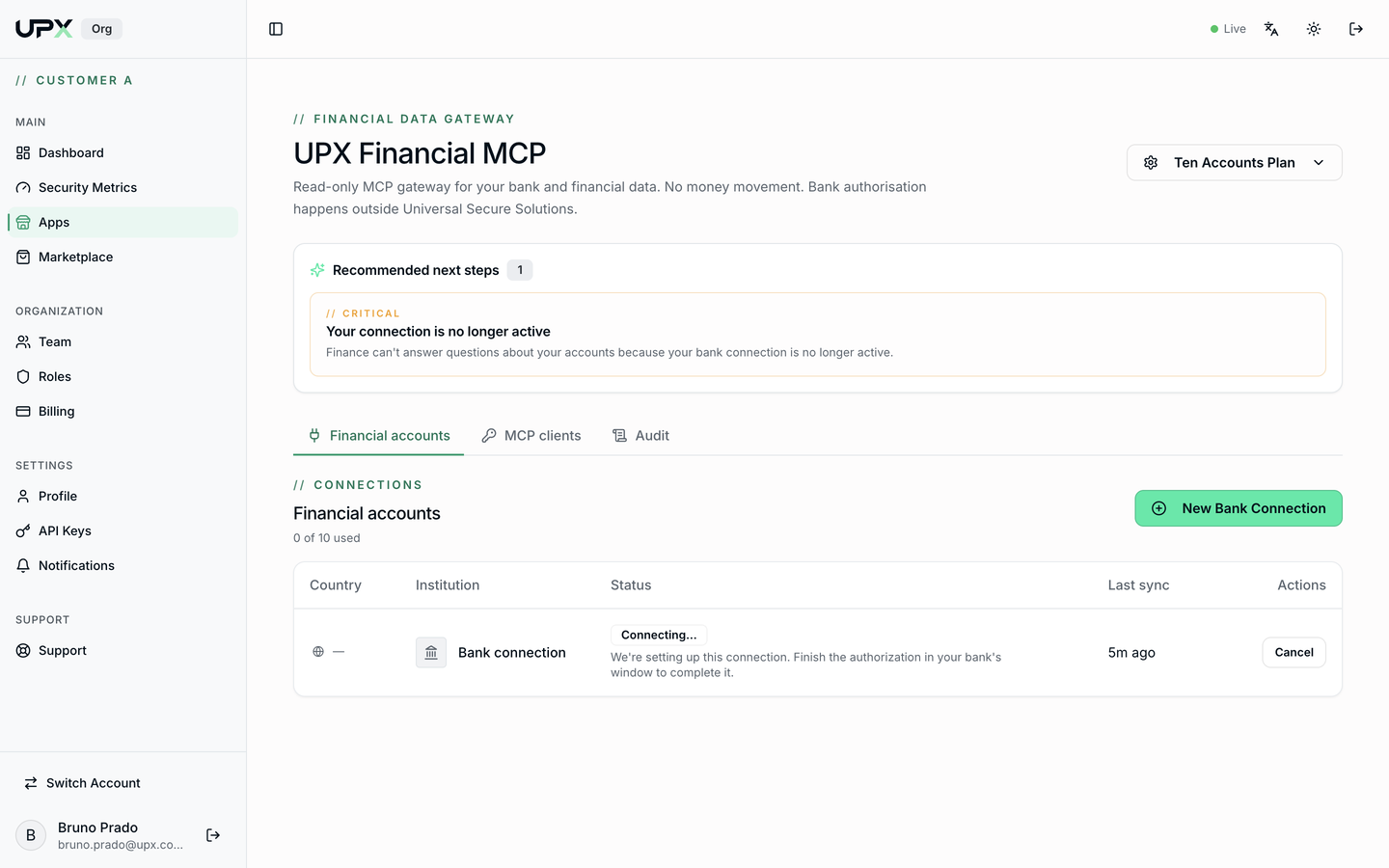
Task: Open the critical connection inactive alert
Action: tap(818, 335)
